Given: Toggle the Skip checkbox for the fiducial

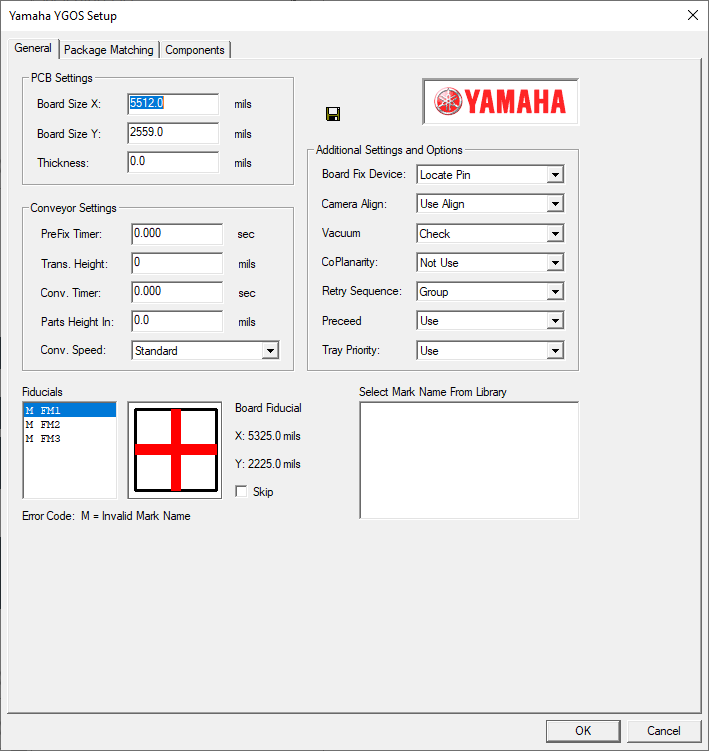Looking at the screenshot, I should tap(241, 491).
